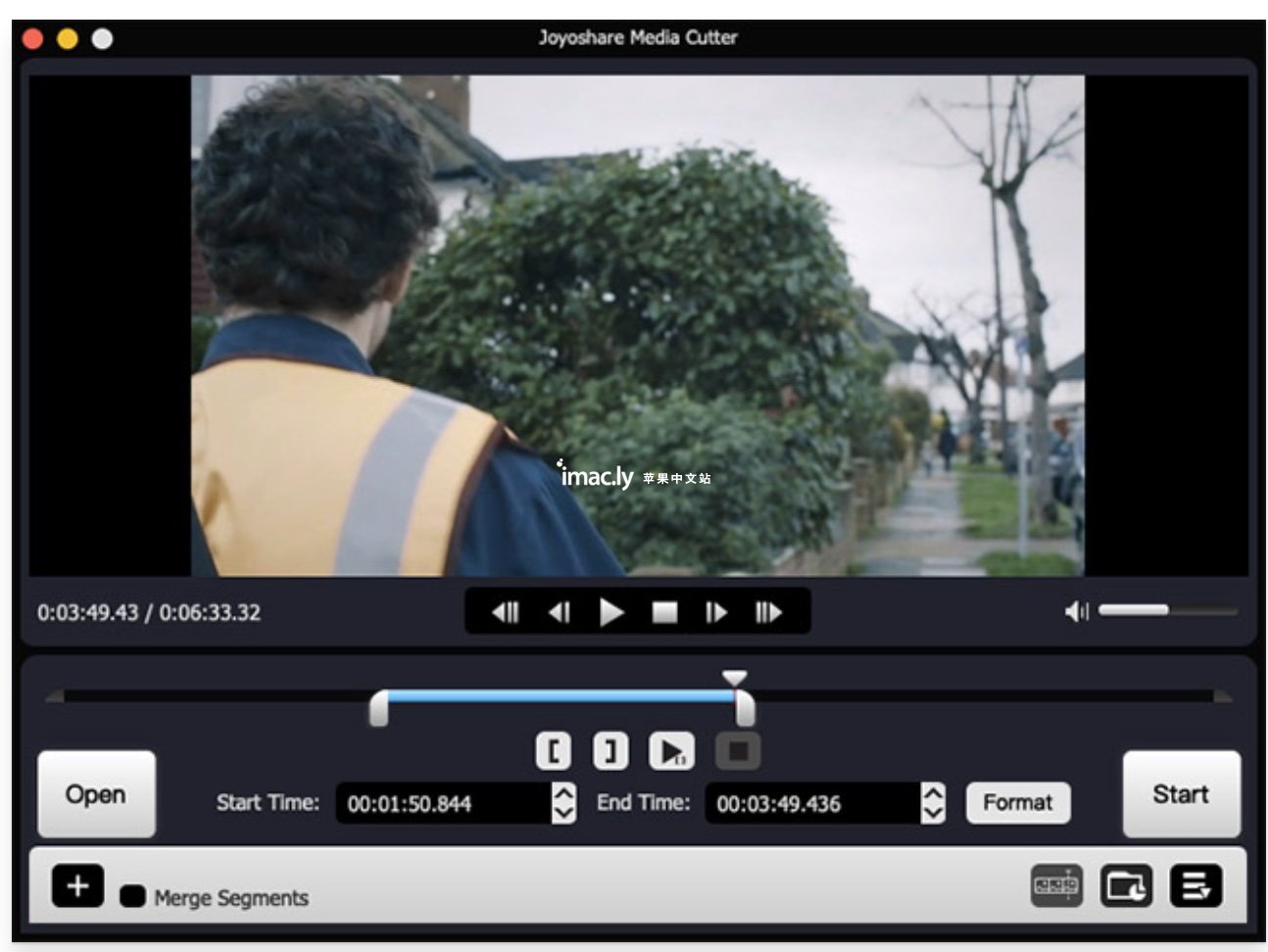The width and height of the screenshot is (1268, 952).
Task: Increase Start Time using stepper up arrow
Action: click(563, 793)
